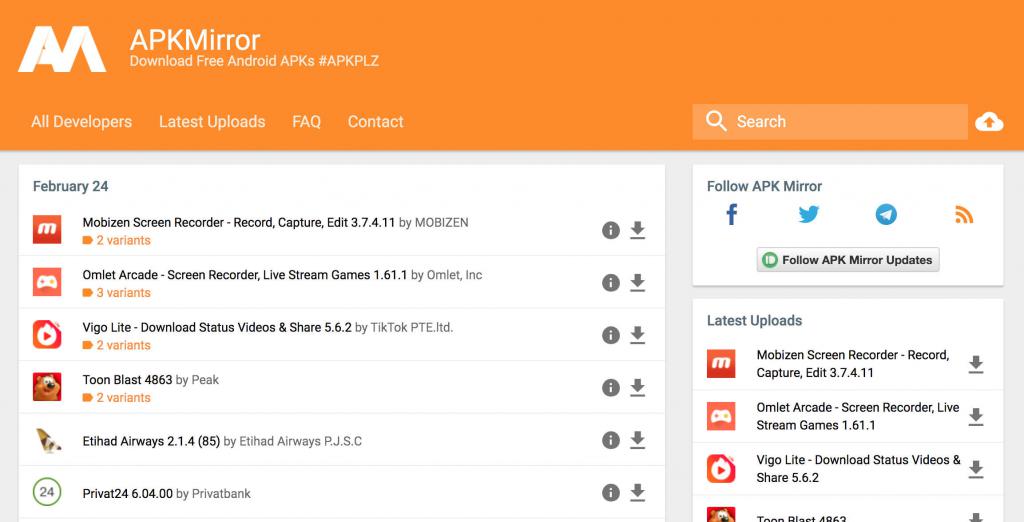Download Etihad Airways APK
Viewport: 1024px width, 522px height.
tap(637, 440)
